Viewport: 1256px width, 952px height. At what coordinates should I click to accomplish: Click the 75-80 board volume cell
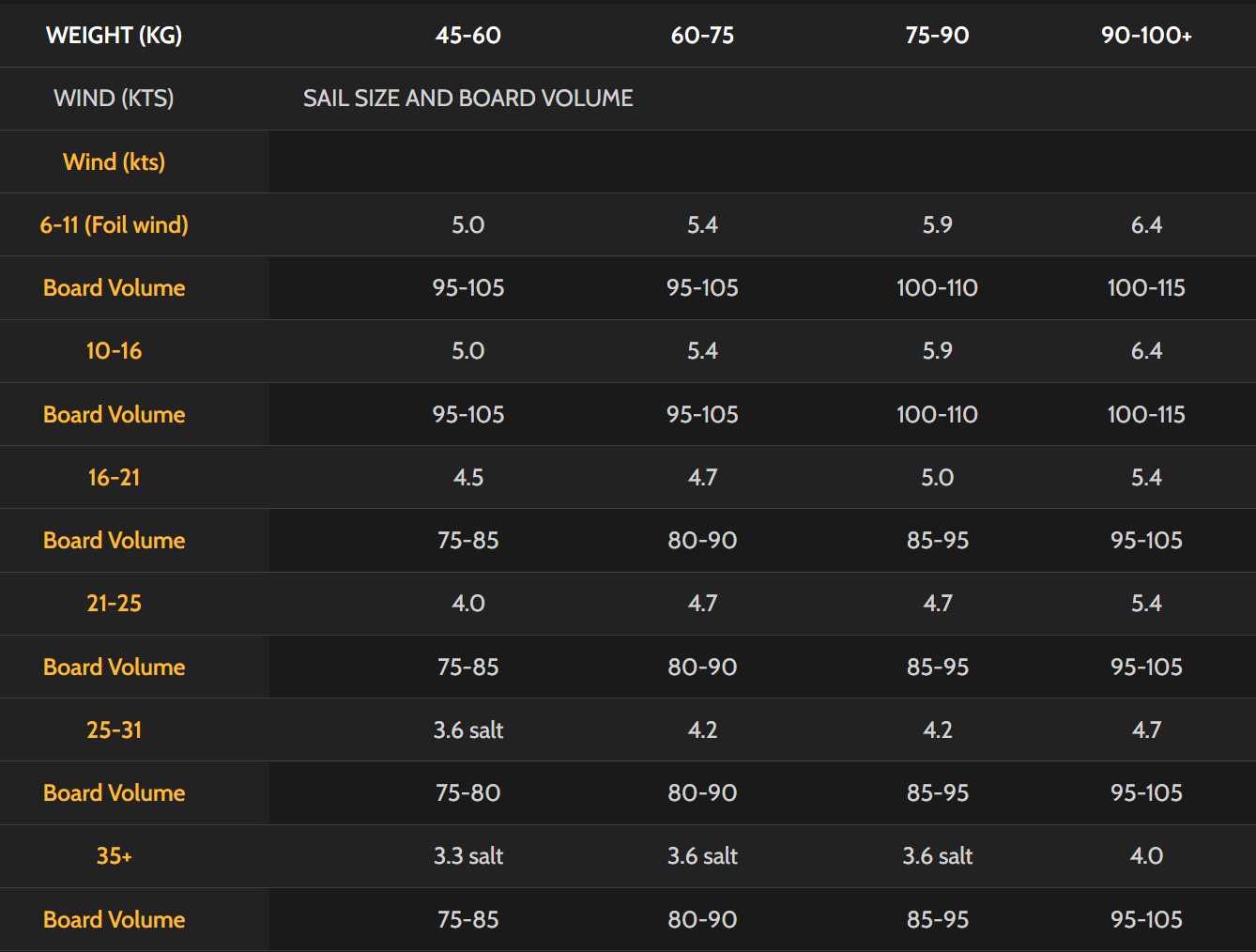click(467, 793)
